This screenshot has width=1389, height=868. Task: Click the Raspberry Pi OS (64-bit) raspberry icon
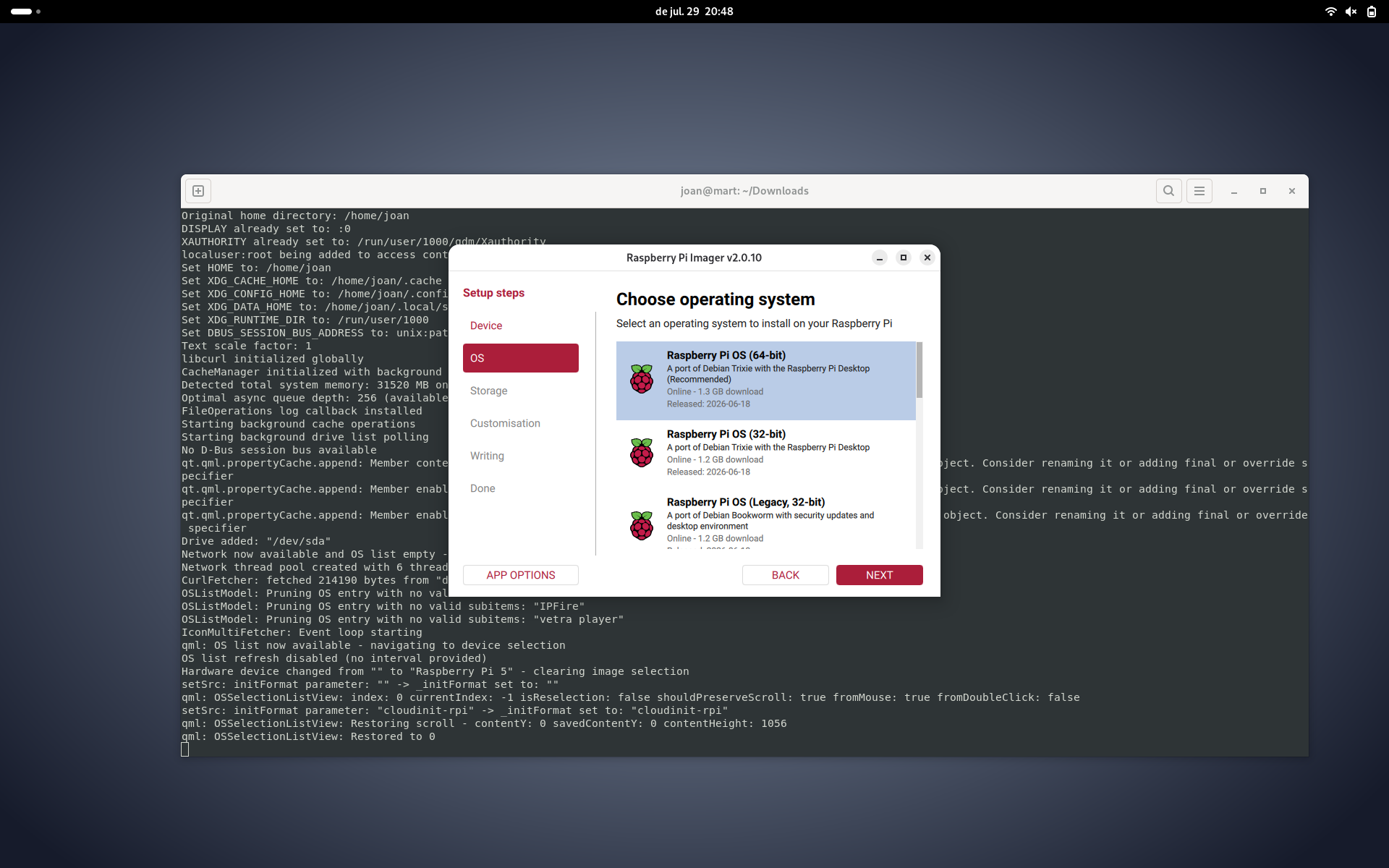point(642,379)
